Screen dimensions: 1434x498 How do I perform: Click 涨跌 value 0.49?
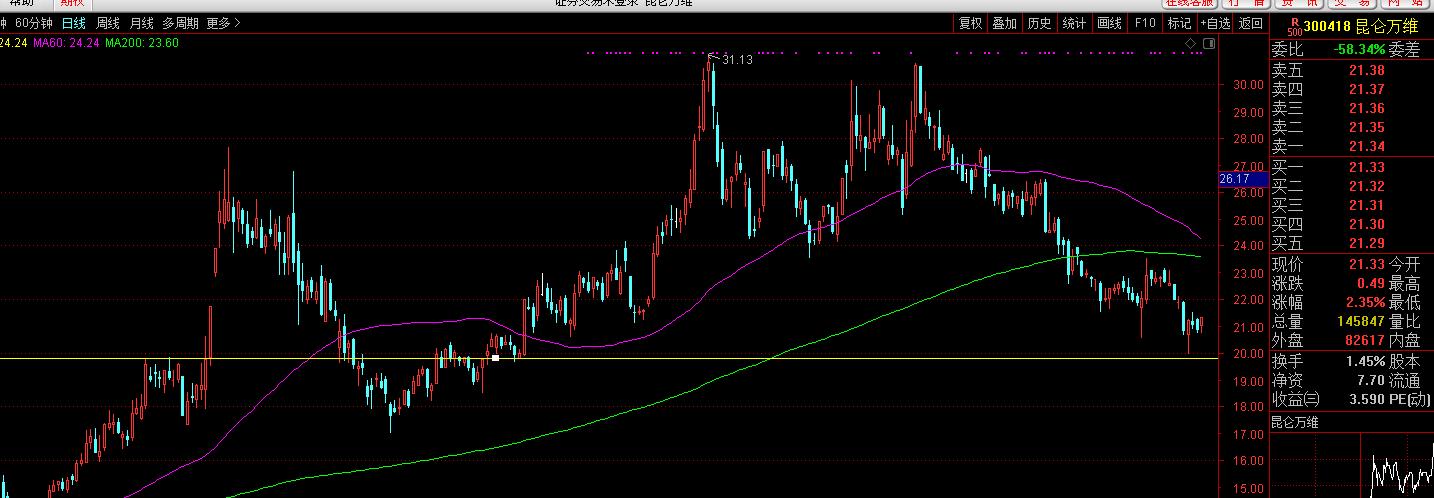(x=1371, y=283)
